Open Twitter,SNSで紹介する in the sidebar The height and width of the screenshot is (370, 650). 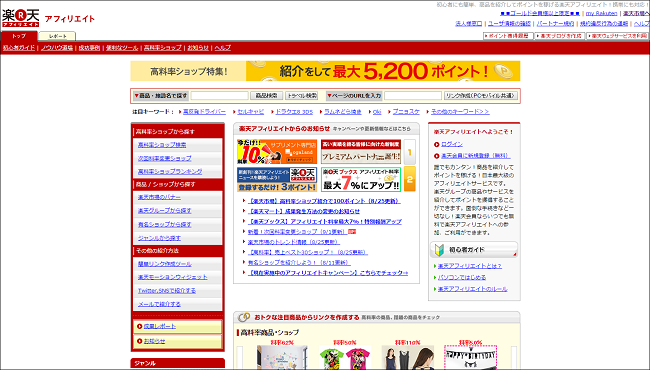167,291
